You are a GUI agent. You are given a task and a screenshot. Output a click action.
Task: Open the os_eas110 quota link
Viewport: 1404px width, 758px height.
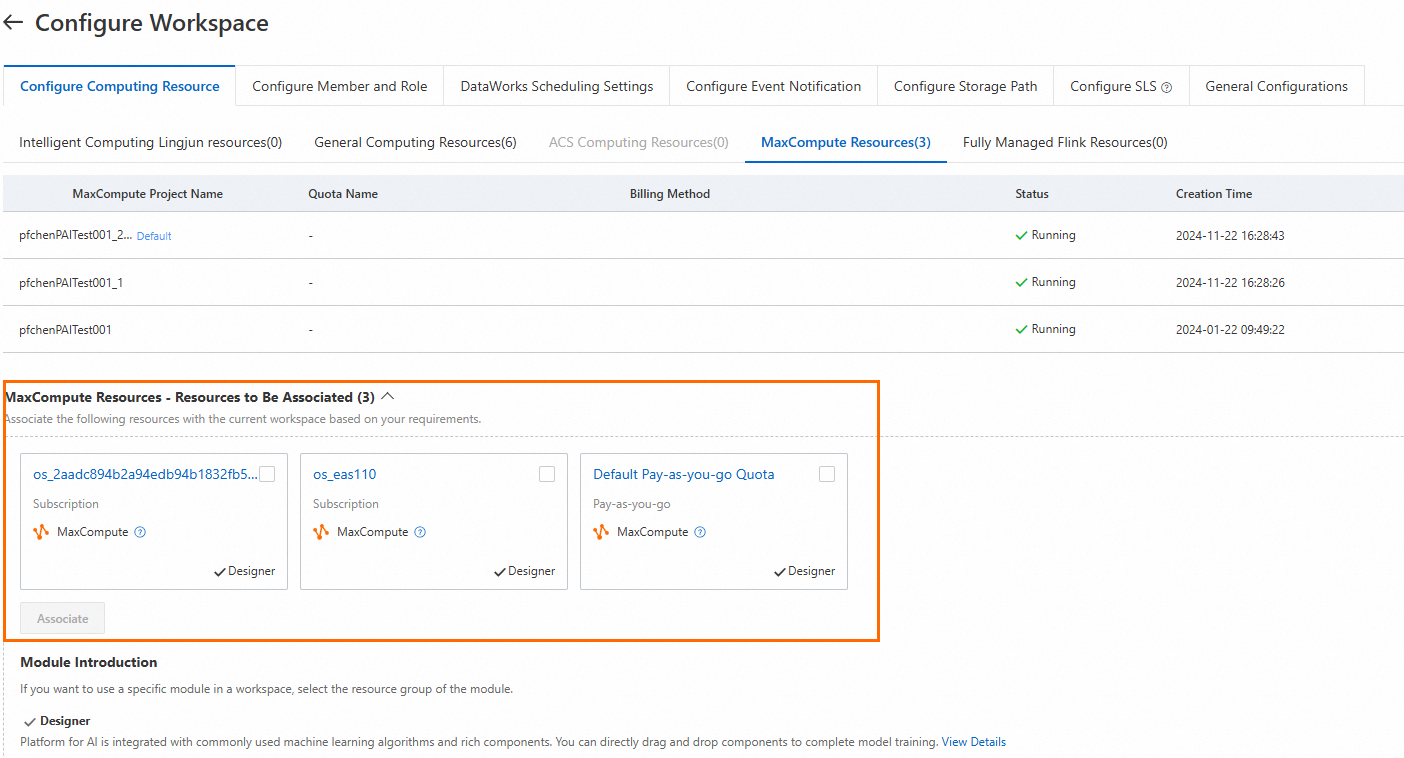coord(345,474)
